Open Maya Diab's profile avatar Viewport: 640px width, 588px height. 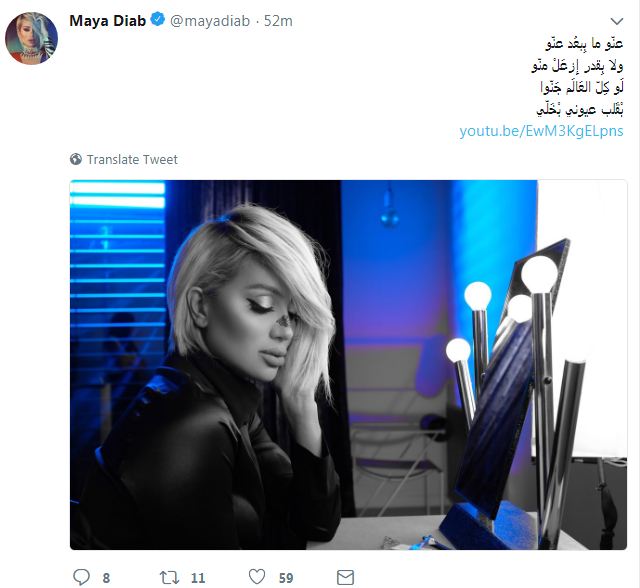tap(31, 38)
